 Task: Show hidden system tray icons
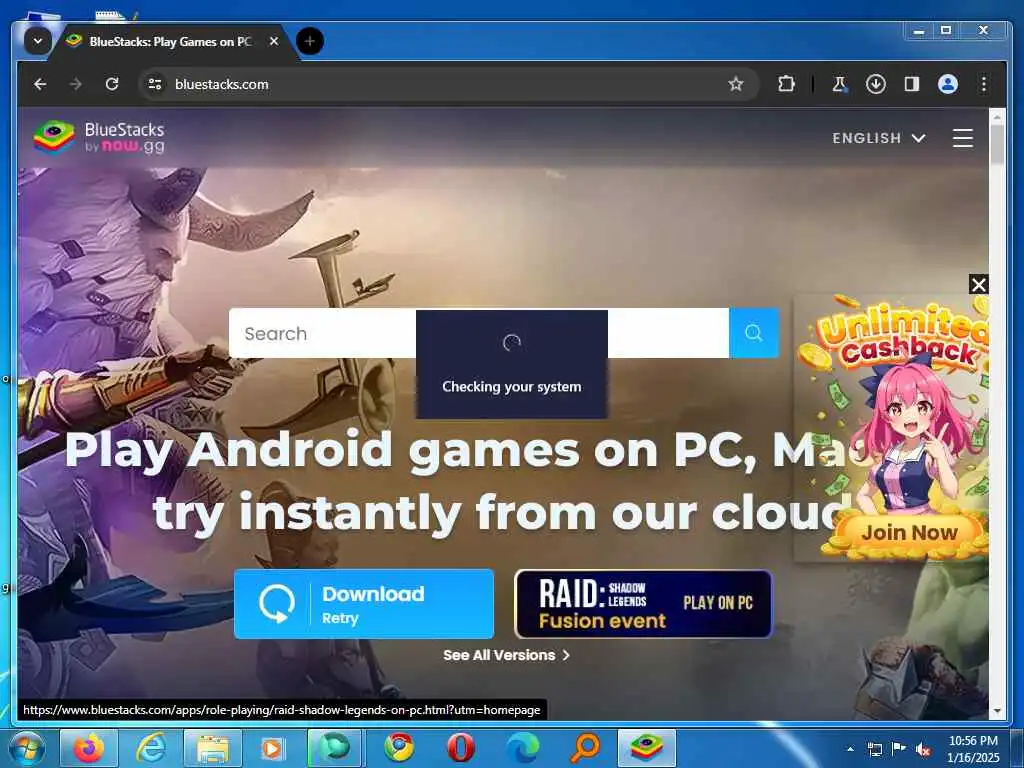pyautogui.click(x=850, y=749)
